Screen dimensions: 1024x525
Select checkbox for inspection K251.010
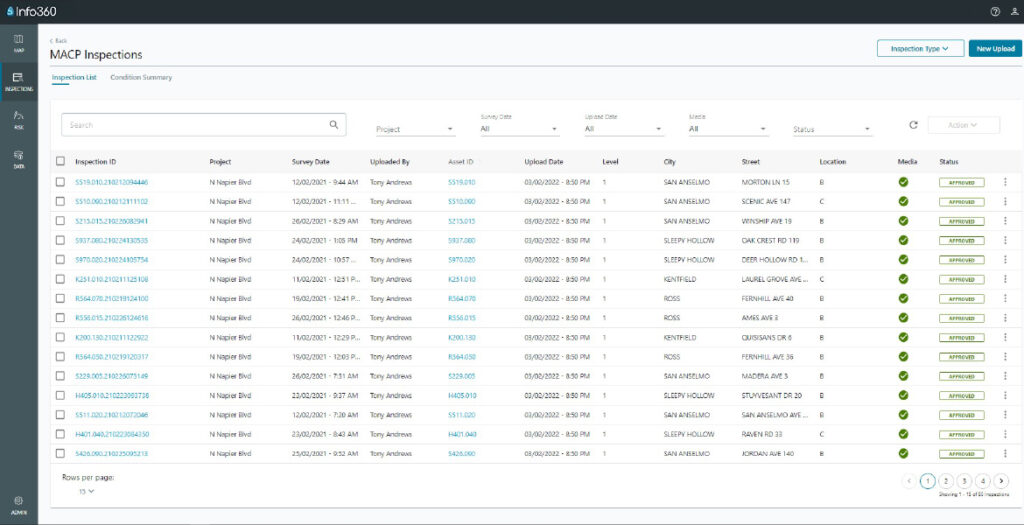60,279
